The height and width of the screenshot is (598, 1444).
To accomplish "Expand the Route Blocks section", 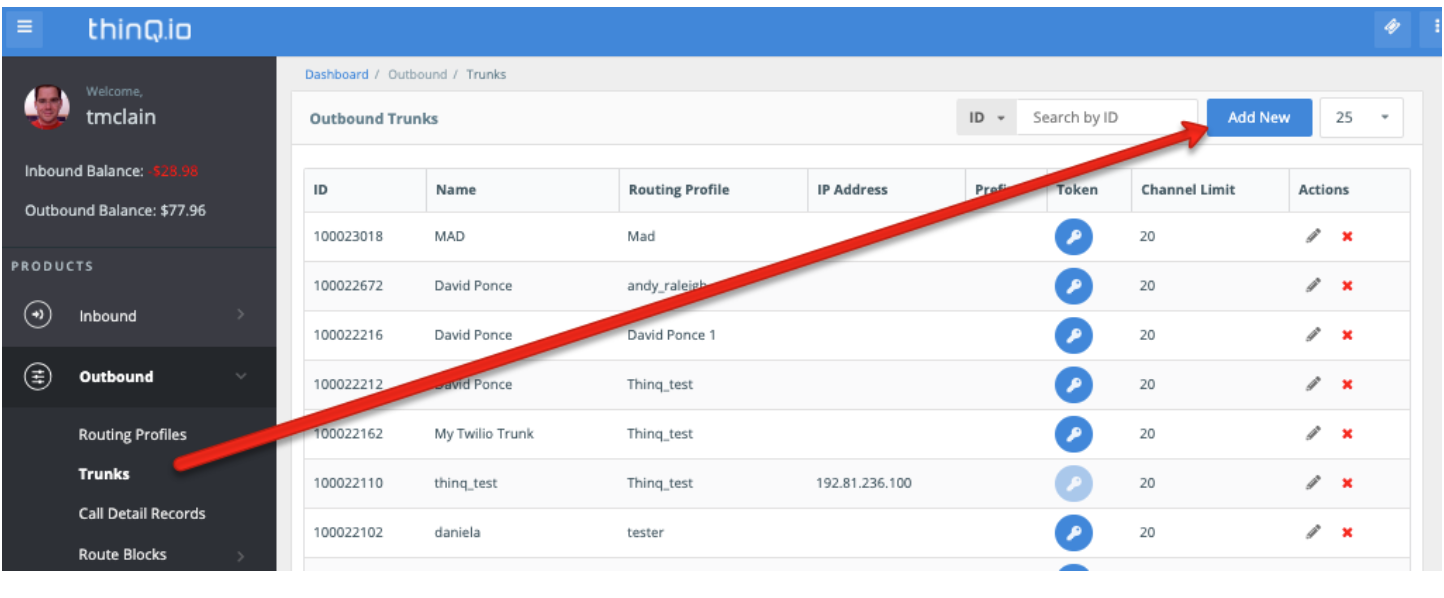I will 121,554.
